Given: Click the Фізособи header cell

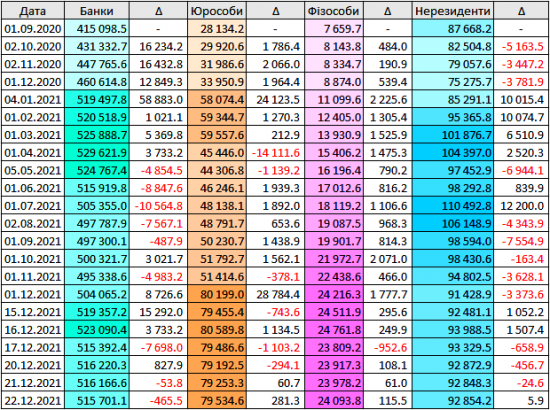Looking at the screenshot, I should coord(334,11).
